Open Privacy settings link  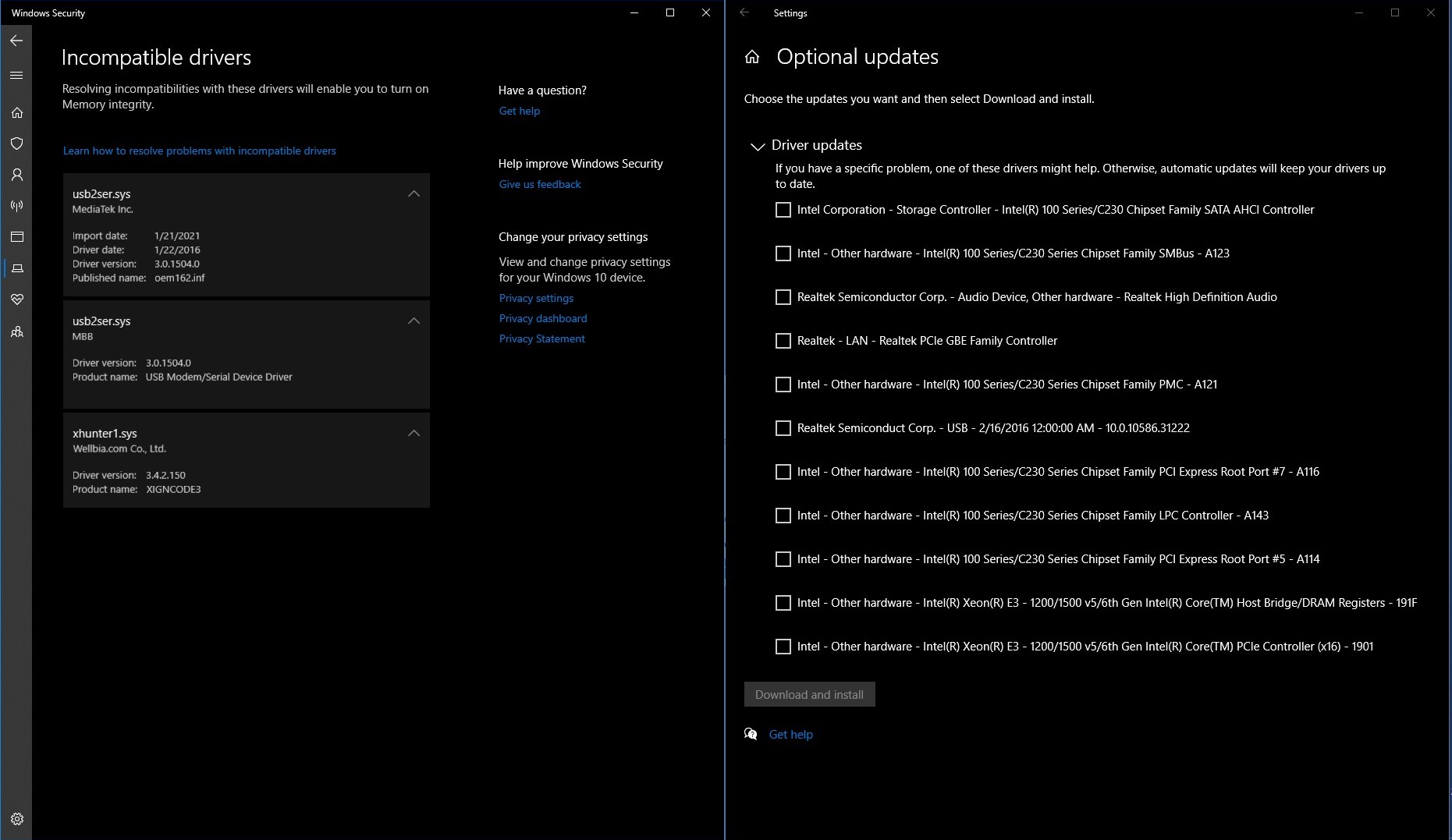[536, 298]
